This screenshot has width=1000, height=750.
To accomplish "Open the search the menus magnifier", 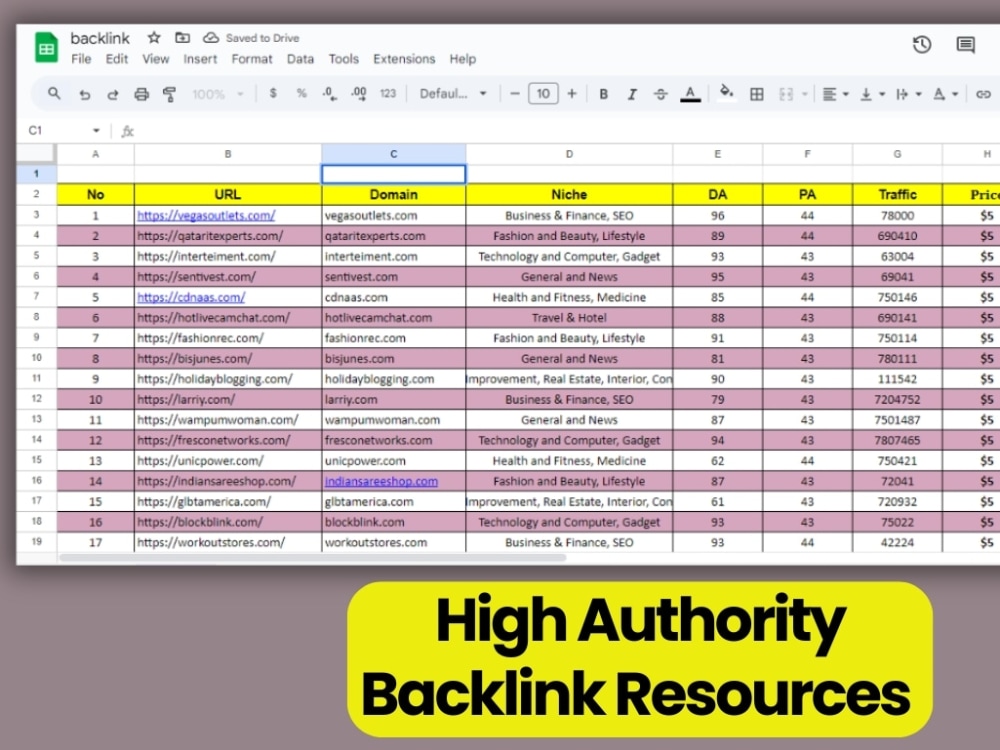I will 54,94.
